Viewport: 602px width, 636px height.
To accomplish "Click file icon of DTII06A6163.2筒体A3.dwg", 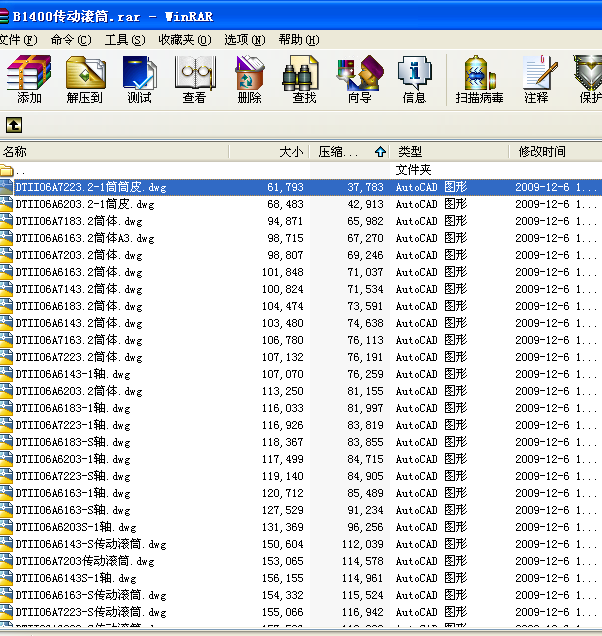I will pyautogui.click(x=6, y=238).
